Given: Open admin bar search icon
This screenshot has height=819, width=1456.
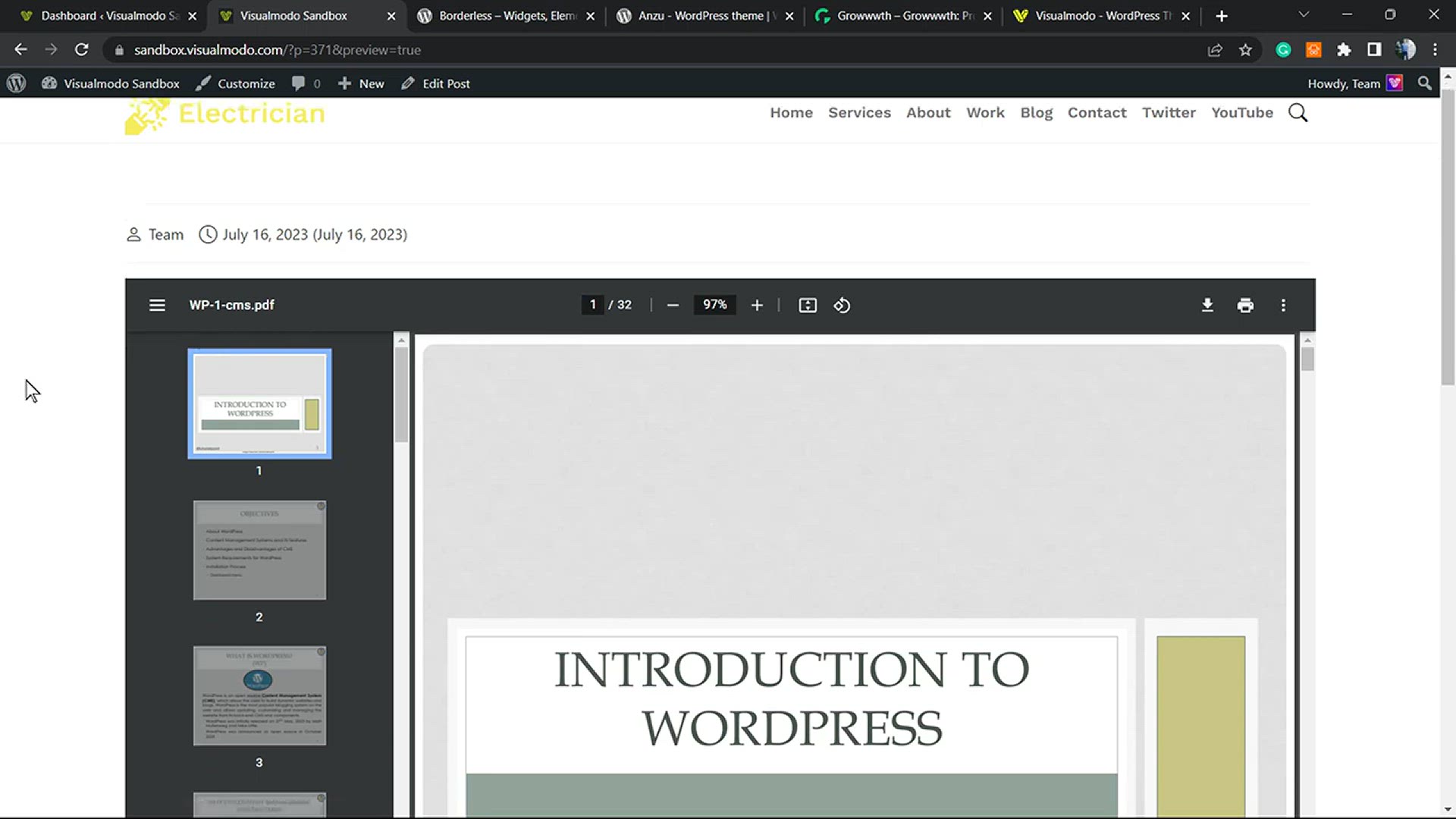Looking at the screenshot, I should 1425,83.
